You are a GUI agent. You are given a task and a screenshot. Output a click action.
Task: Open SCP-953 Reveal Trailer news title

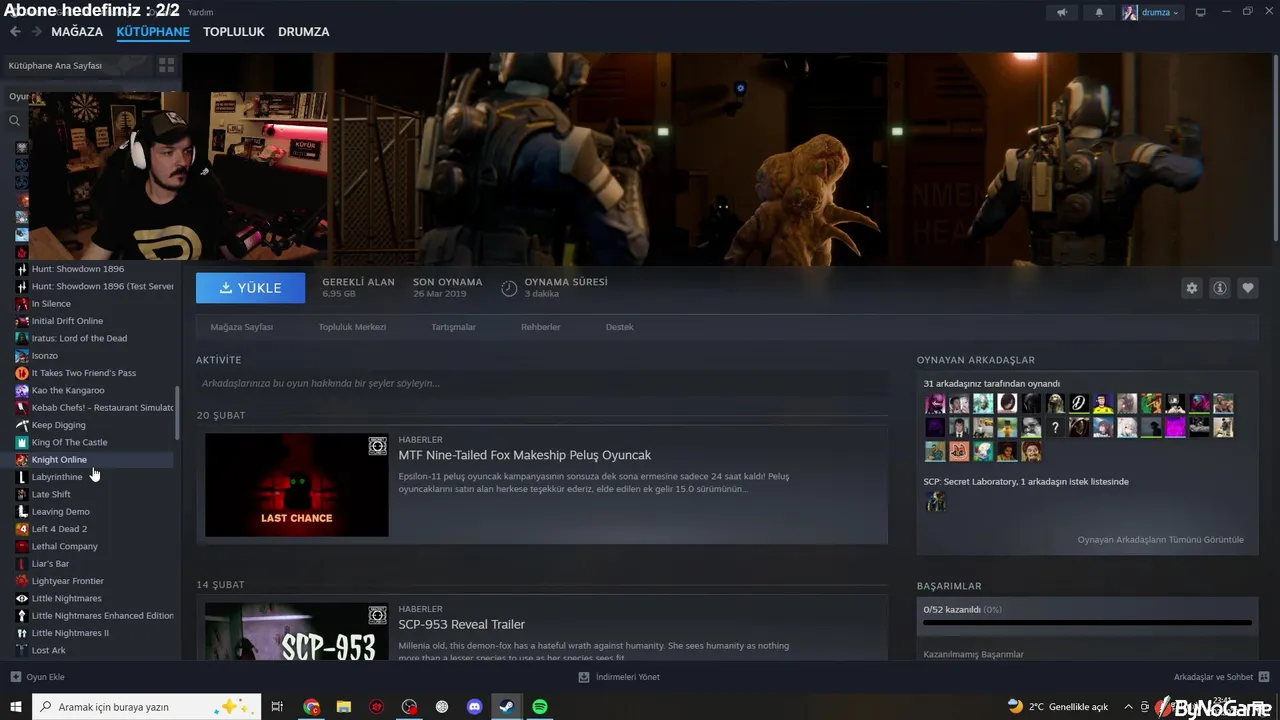pyautogui.click(x=462, y=624)
